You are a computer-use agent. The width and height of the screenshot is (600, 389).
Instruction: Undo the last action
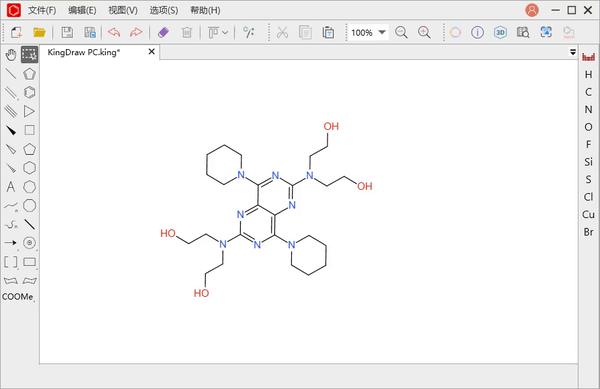click(114, 33)
